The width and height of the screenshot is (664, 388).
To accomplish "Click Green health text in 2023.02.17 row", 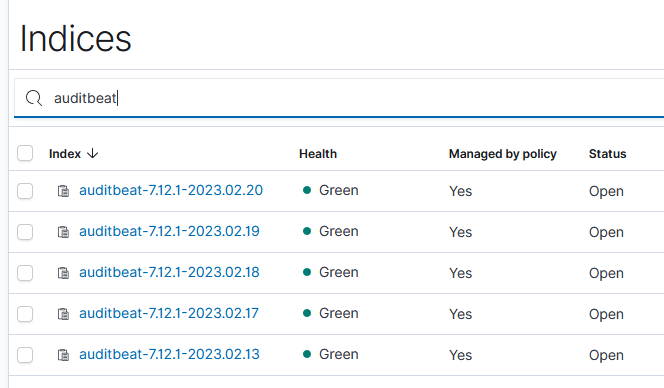I will click(339, 313).
